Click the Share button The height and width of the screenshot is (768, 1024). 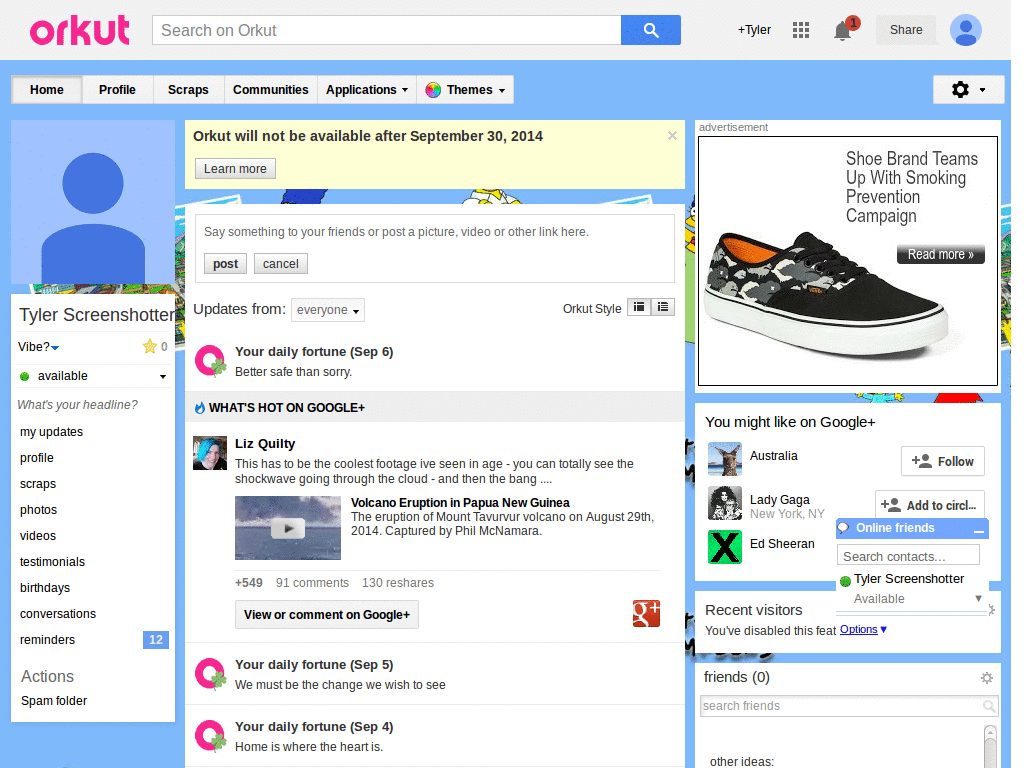(906, 30)
